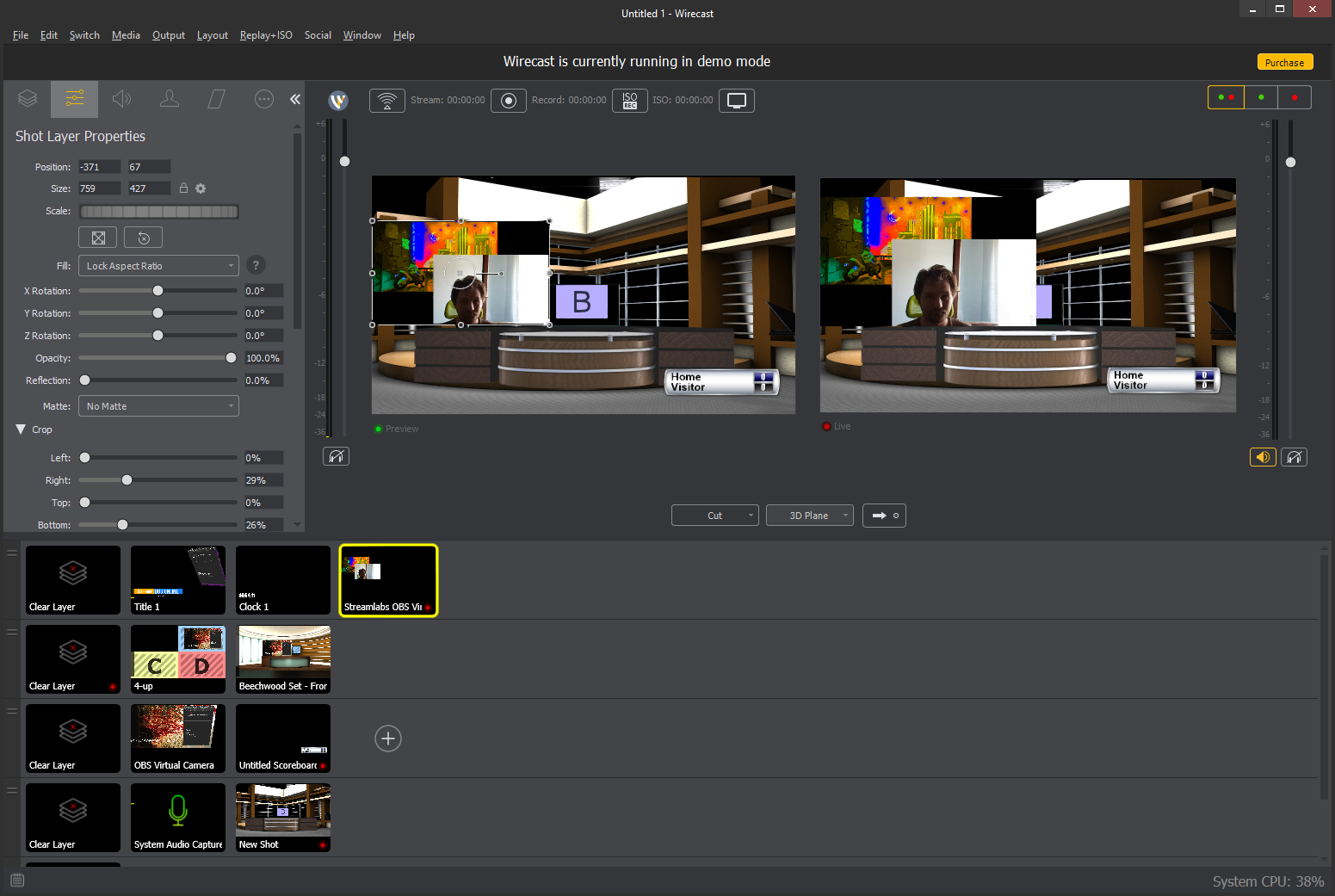Add a new shot with plus icon
This screenshot has width=1335, height=896.
click(388, 738)
